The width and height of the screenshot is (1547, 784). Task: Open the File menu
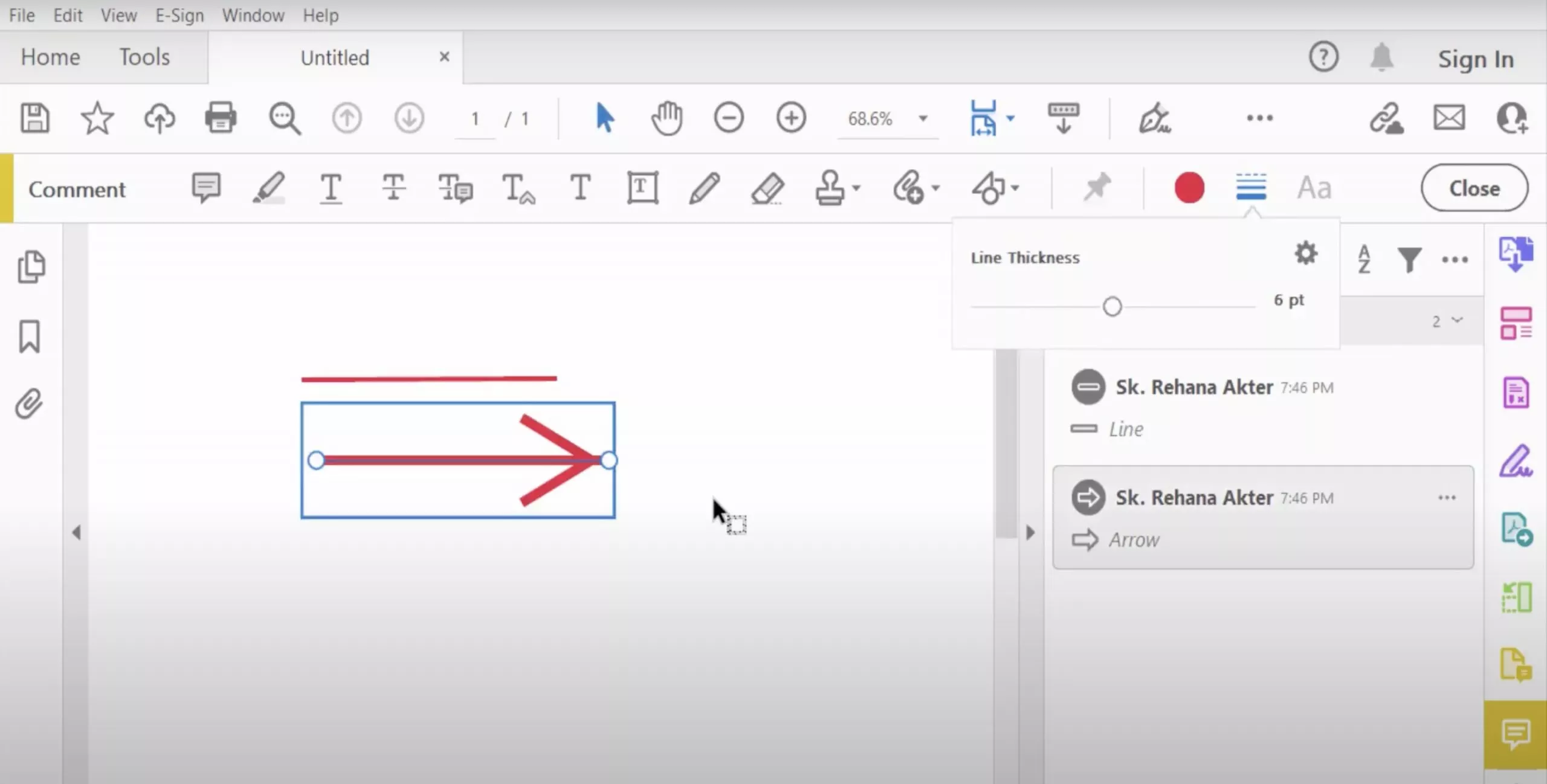coord(22,15)
